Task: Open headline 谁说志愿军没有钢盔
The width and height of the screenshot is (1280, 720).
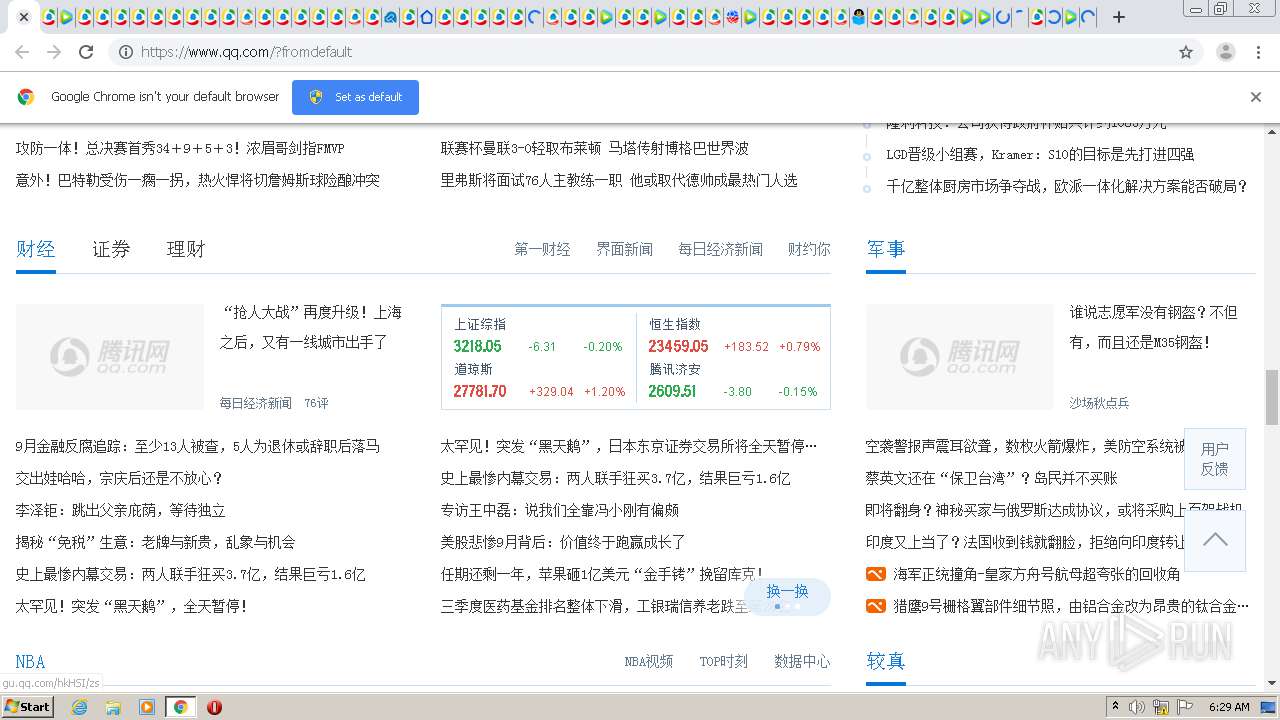Action: (1153, 327)
